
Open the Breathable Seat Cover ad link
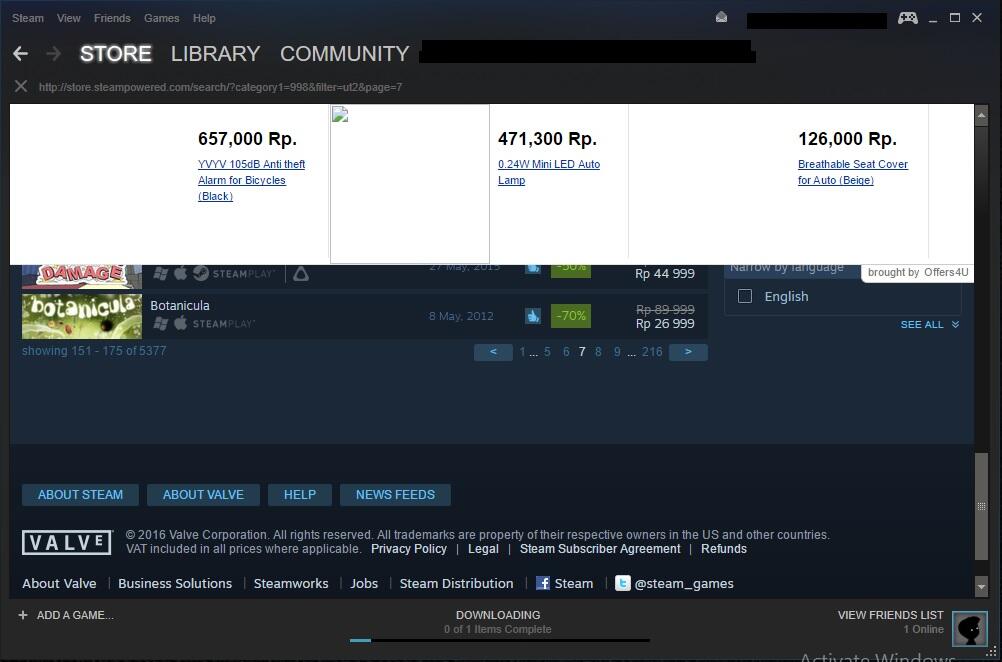[852, 172]
